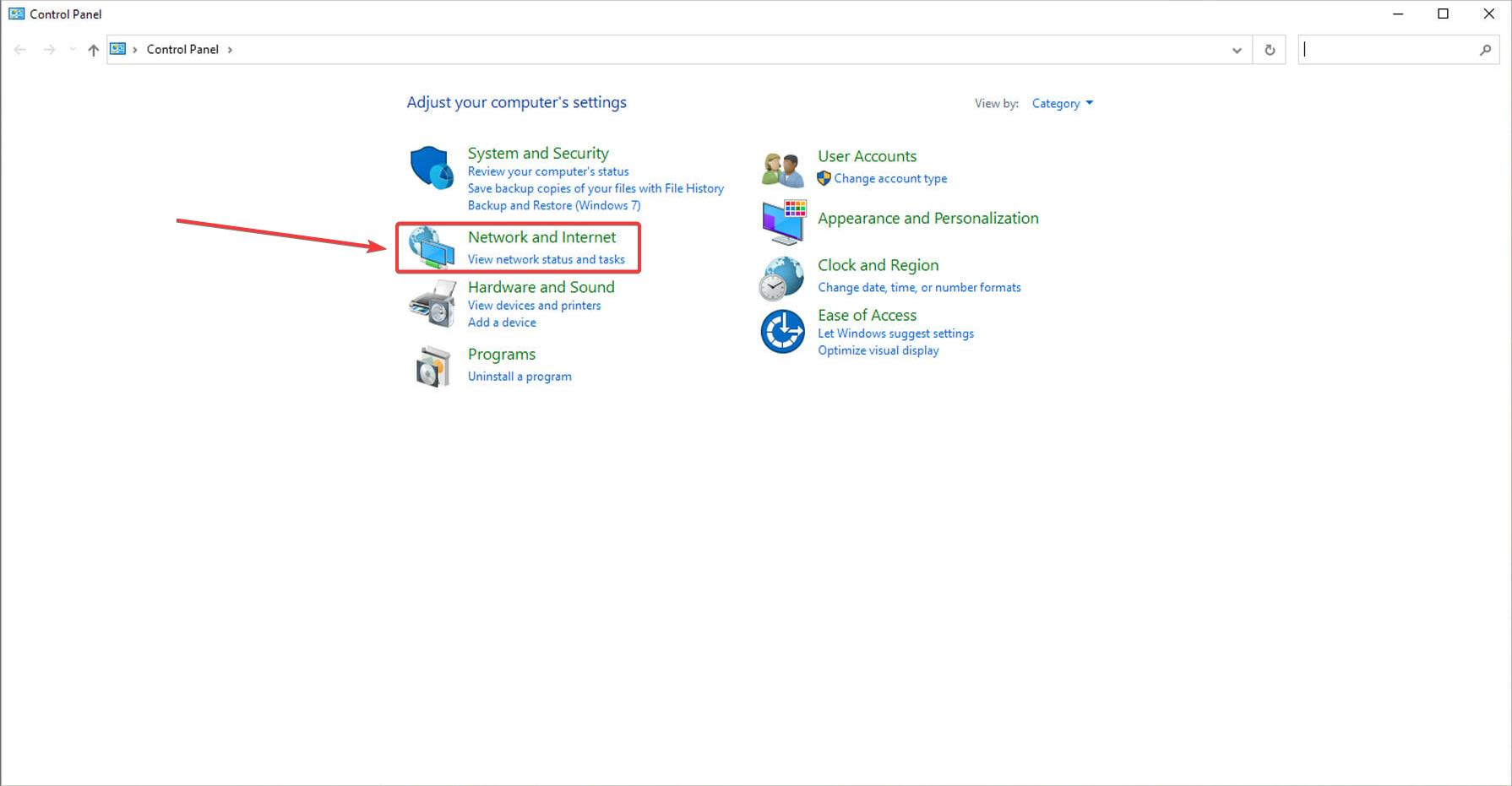Click the Control Panel breadcrumb in address bar
Image resolution: width=1512 pixels, height=786 pixels.
[182, 49]
